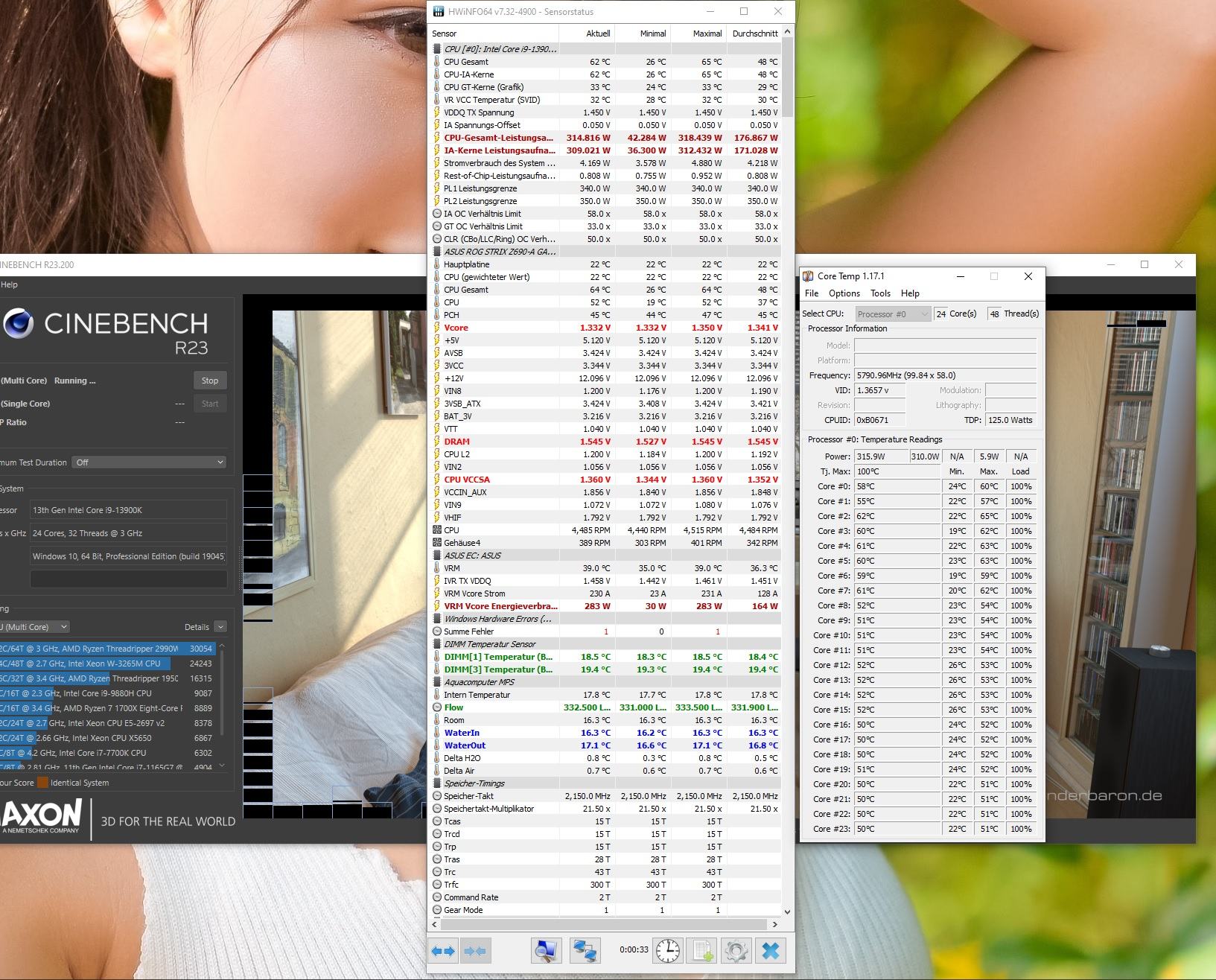Image resolution: width=1216 pixels, height=980 pixels.
Task: Click the HWiNFO vertical scrollbar thumb
Action: pyautogui.click(x=788, y=78)
